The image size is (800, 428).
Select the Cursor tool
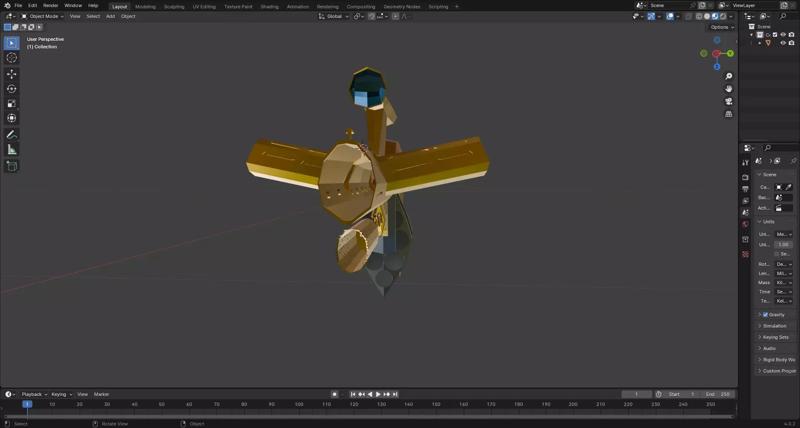[12, 58]
